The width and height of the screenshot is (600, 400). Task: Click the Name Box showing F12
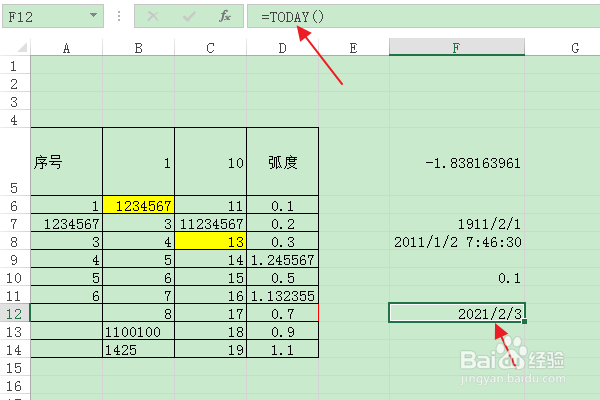53,16
